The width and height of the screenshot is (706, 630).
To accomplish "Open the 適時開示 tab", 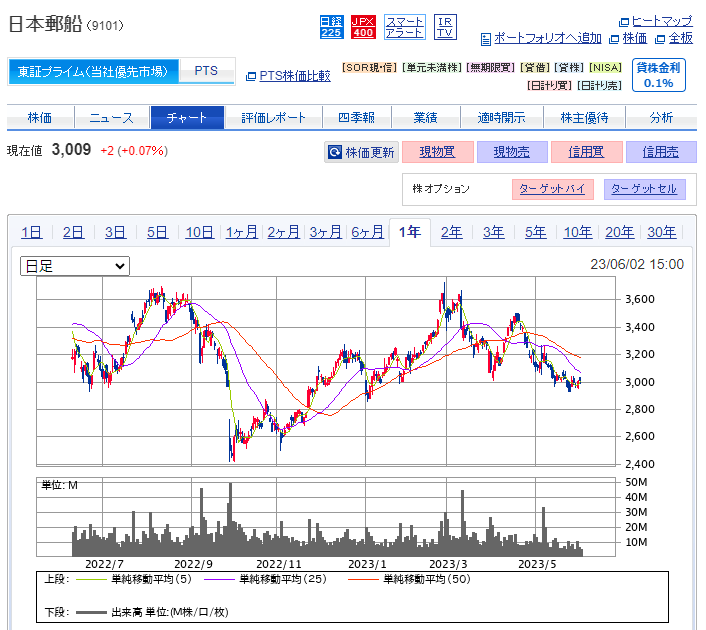I will [x=502, y=118].
